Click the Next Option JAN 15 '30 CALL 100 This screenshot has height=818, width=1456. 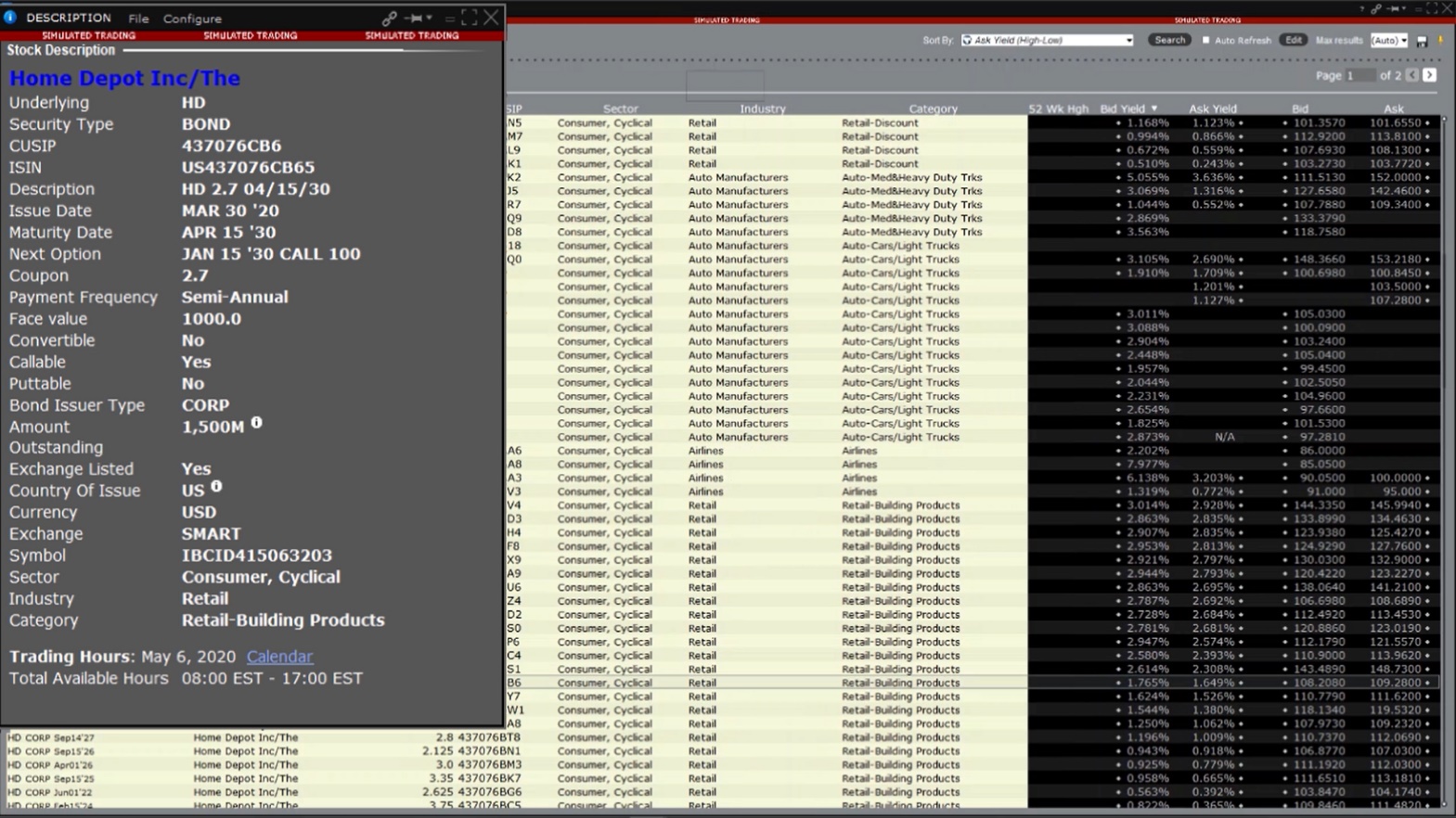271,253
